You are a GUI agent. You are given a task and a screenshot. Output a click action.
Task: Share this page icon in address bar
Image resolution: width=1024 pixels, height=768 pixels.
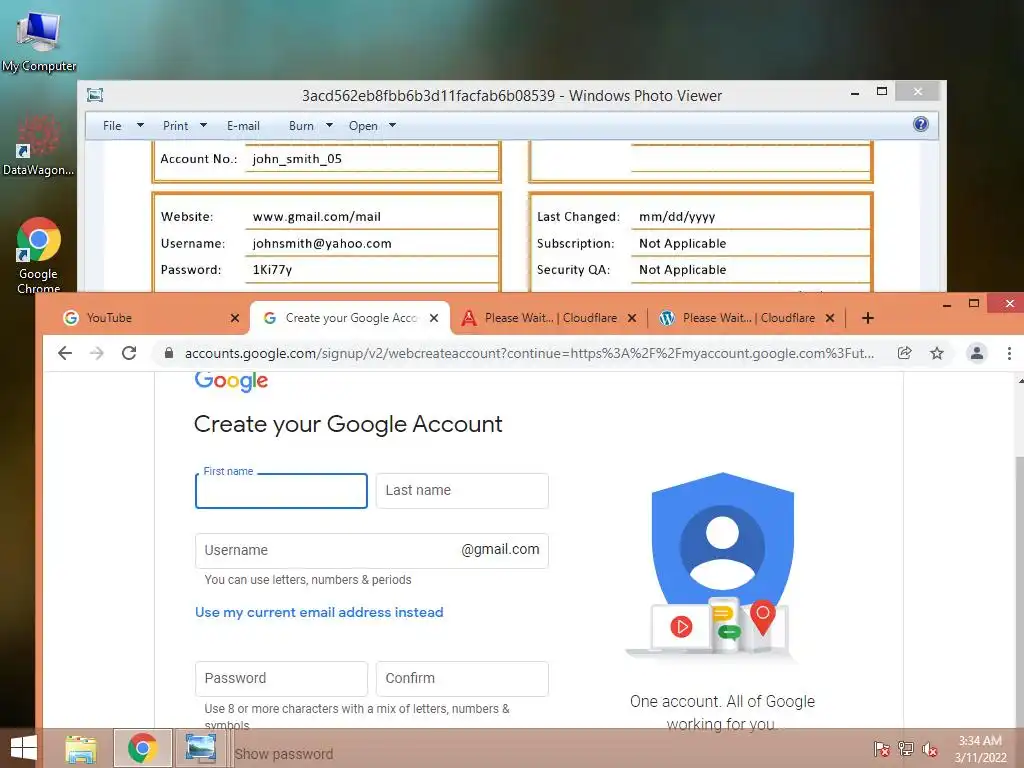click(x=904, y=353)
